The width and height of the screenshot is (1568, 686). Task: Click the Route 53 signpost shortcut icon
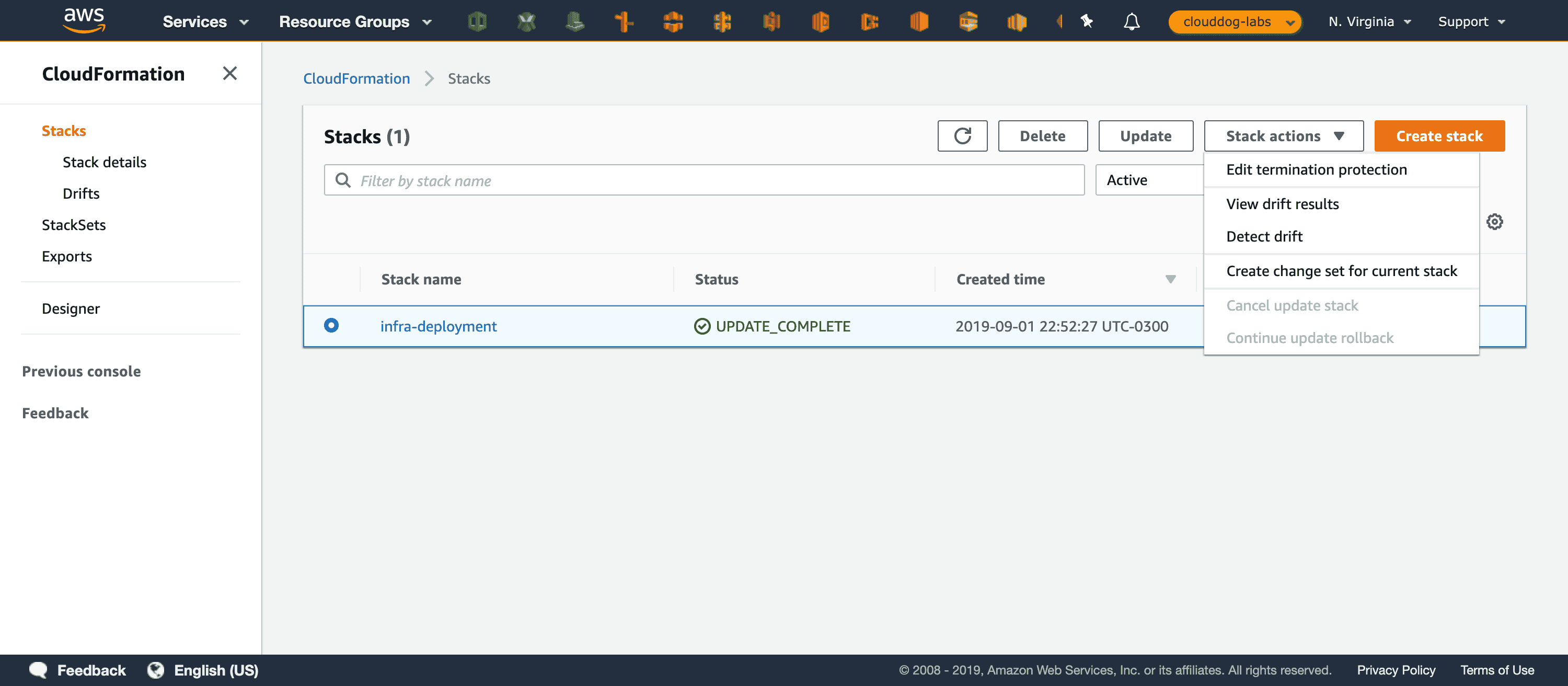624,22
